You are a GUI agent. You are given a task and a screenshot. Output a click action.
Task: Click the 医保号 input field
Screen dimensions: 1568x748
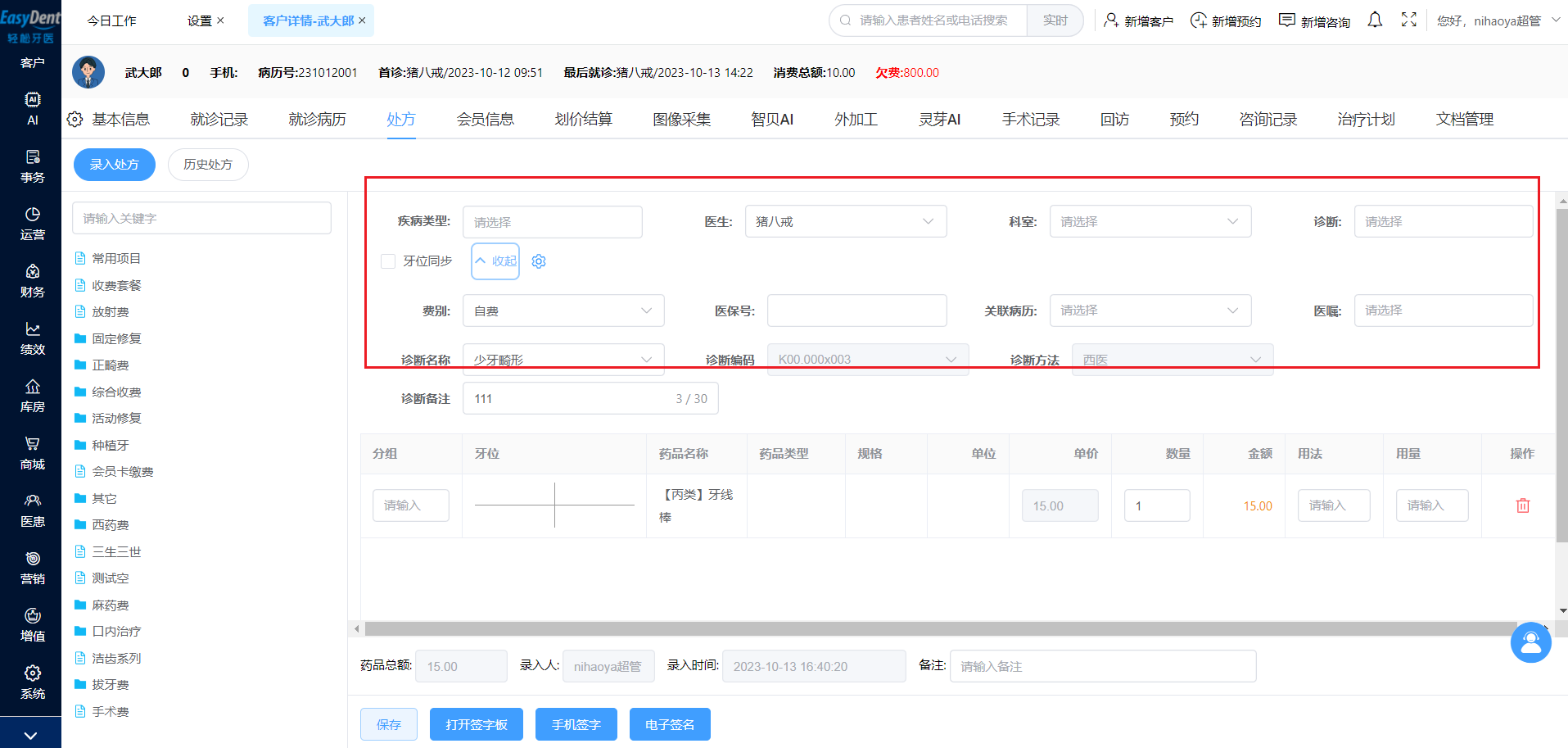tap(857, 311)
